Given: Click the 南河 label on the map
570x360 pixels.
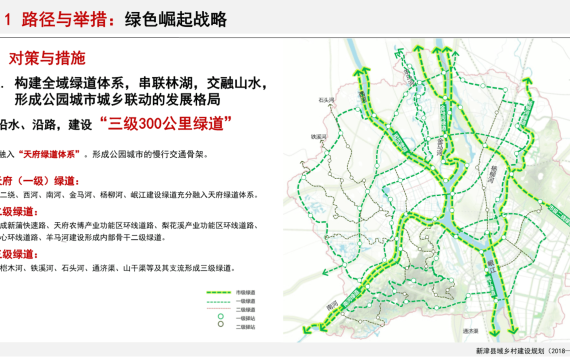Looking at the screenshot, I should pos(332,306).
